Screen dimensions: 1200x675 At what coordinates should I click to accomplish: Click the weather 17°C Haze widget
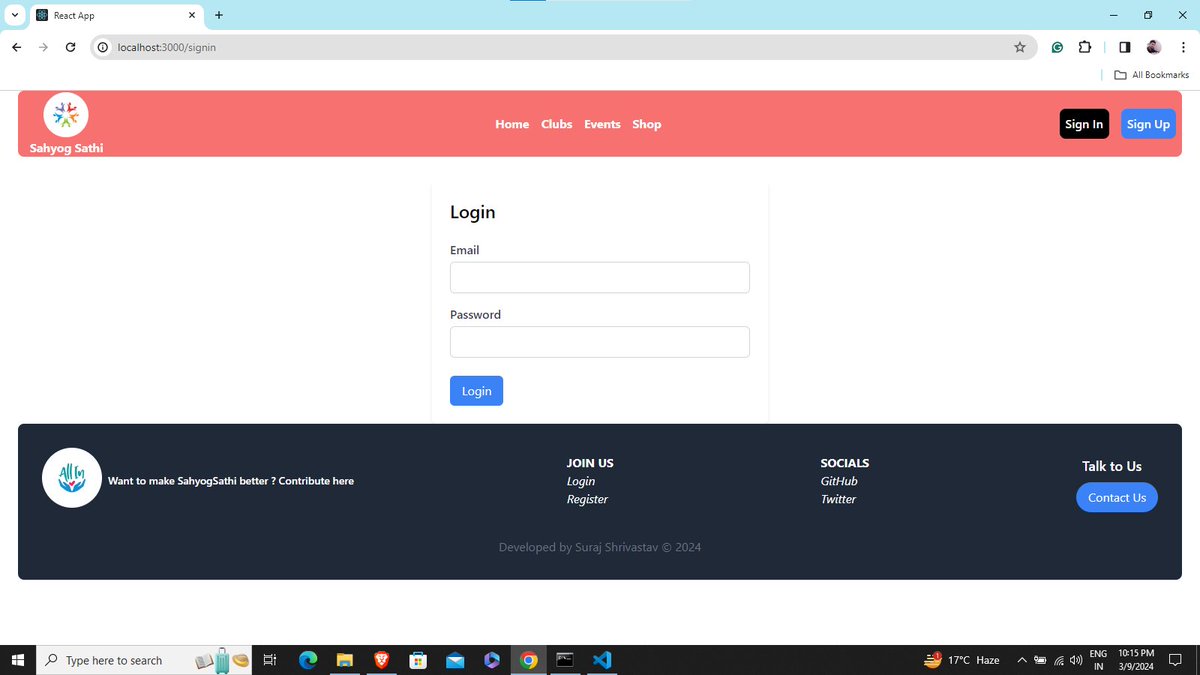pos(961,660)
